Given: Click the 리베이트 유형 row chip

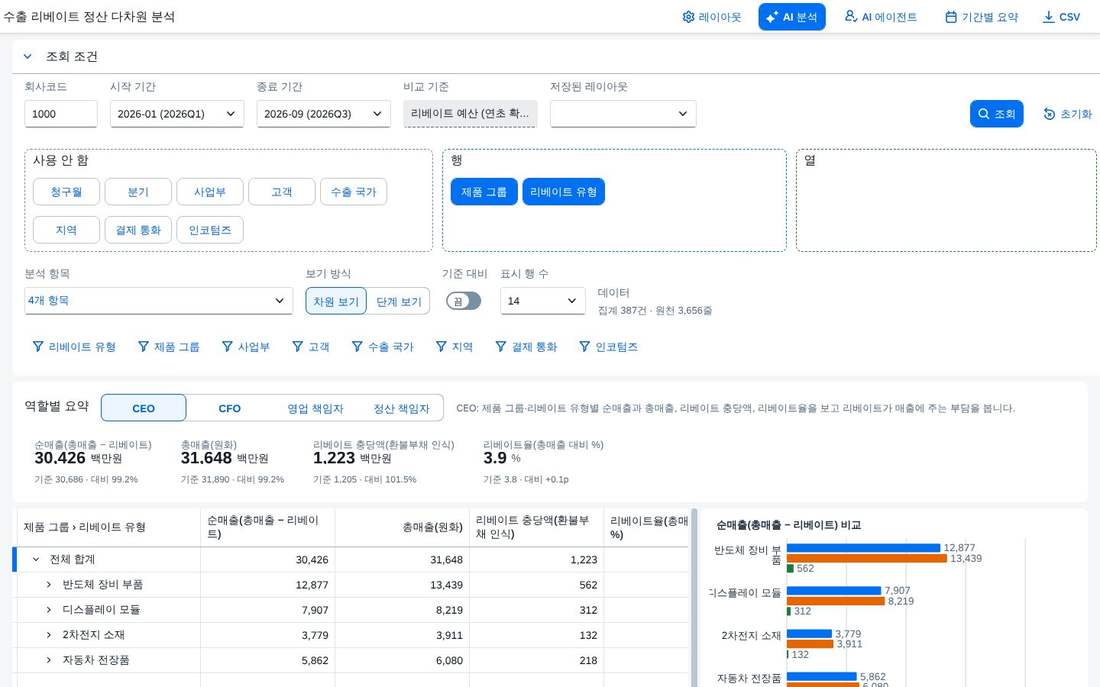Looking at the screenshot, I should [x=563, y=192].
